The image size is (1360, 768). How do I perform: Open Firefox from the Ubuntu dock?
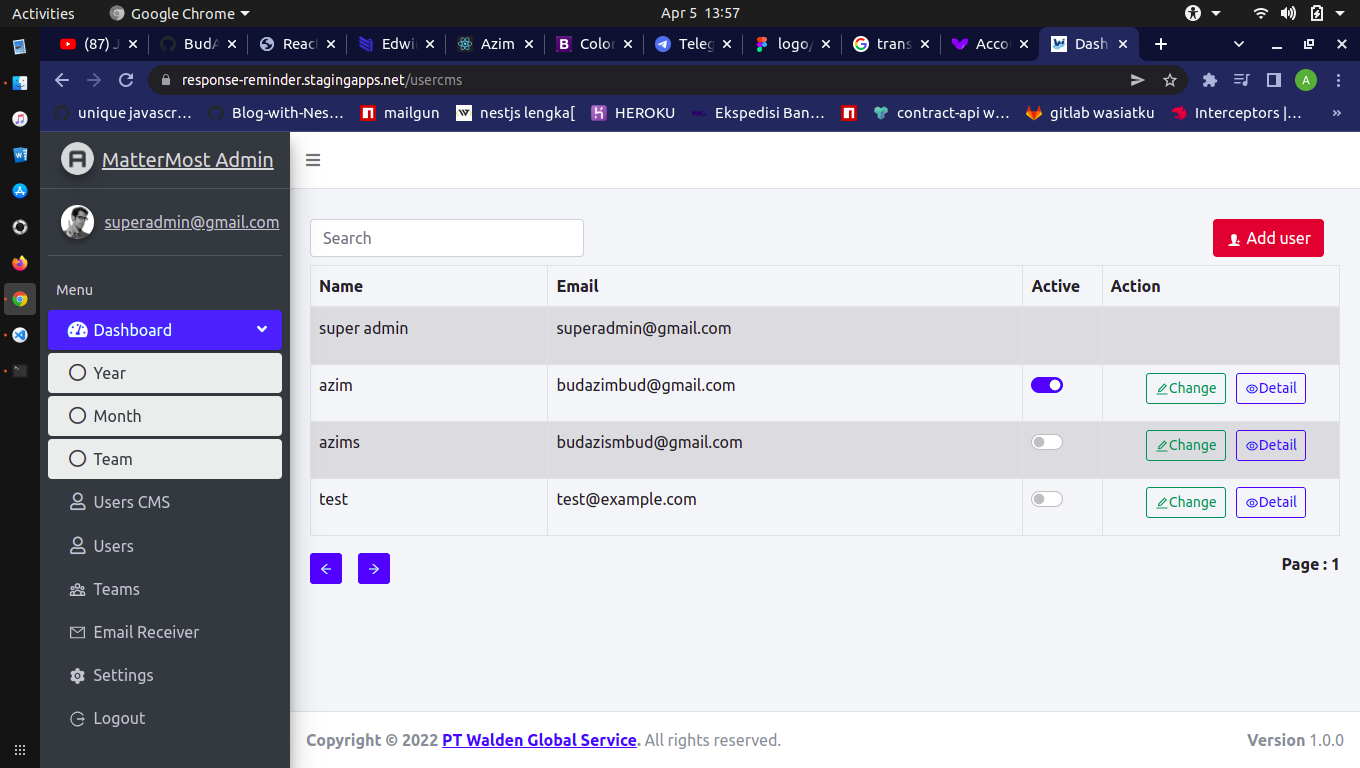pyautogui.click(x=20, y=263)
